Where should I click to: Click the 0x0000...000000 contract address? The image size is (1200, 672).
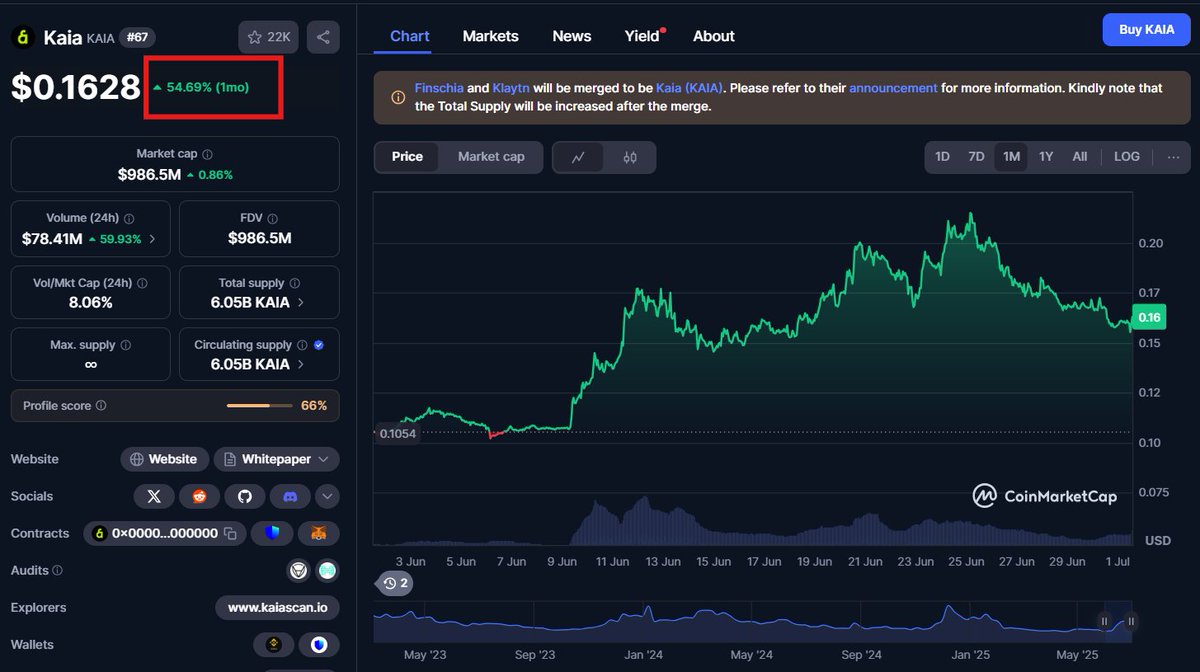(x=164, y=534)
